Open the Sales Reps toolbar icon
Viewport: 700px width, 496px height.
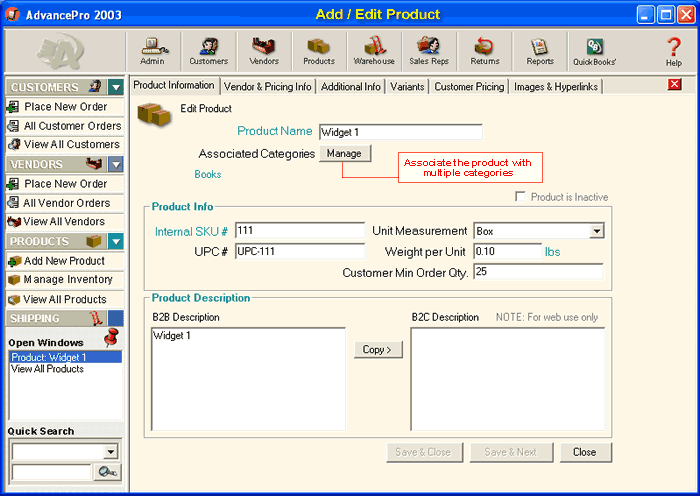pyautogui.click(x=429, y=51)
